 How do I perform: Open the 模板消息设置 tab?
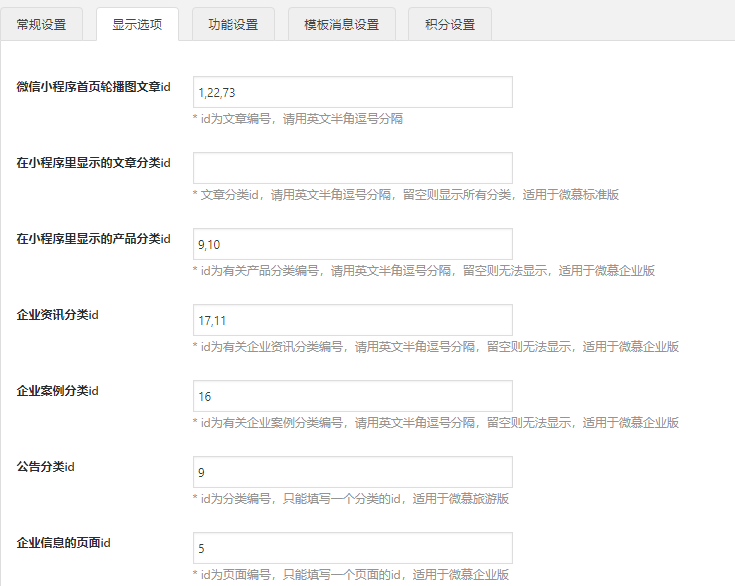[x=342, y=24]
